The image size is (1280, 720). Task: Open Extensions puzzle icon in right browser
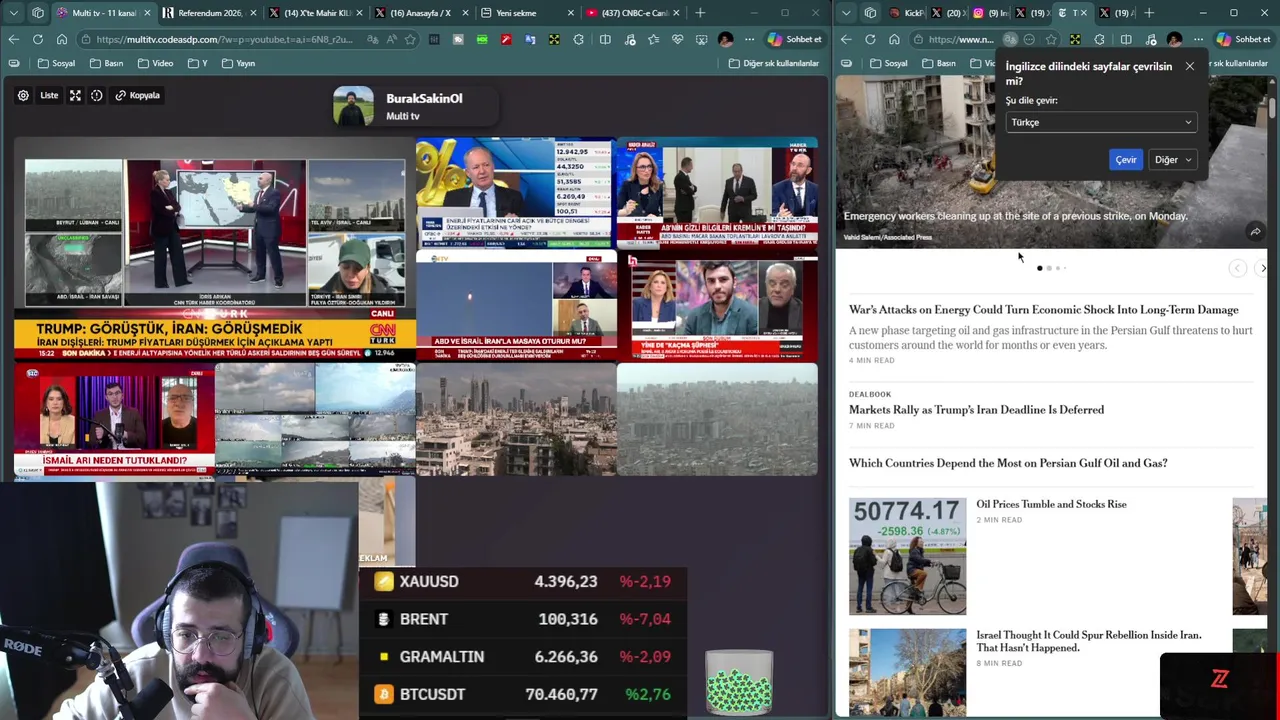(1099, 39)
